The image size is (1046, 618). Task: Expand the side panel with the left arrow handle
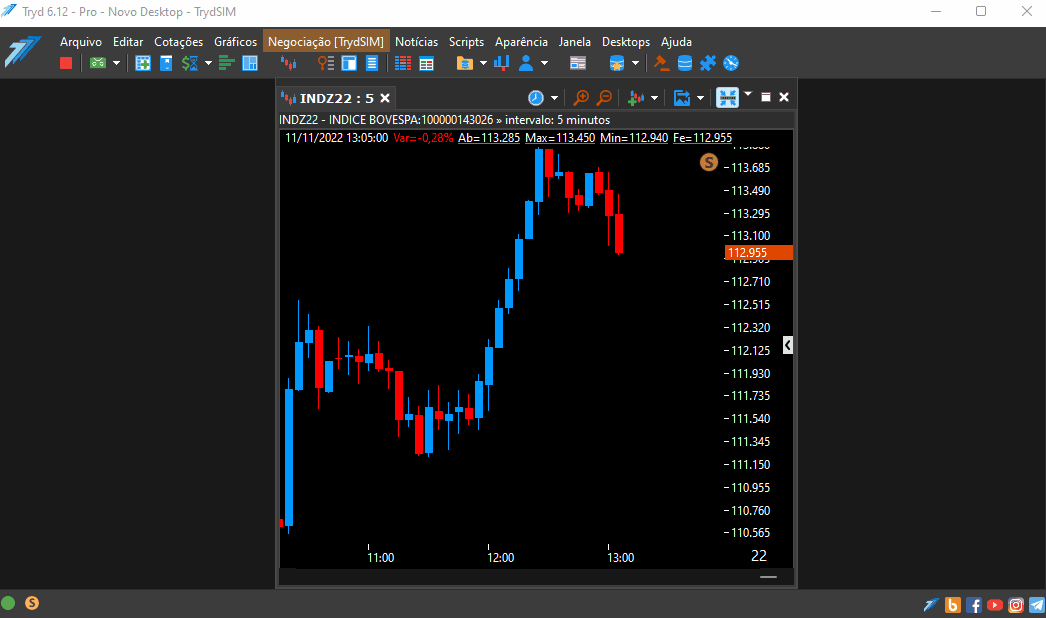788,345
